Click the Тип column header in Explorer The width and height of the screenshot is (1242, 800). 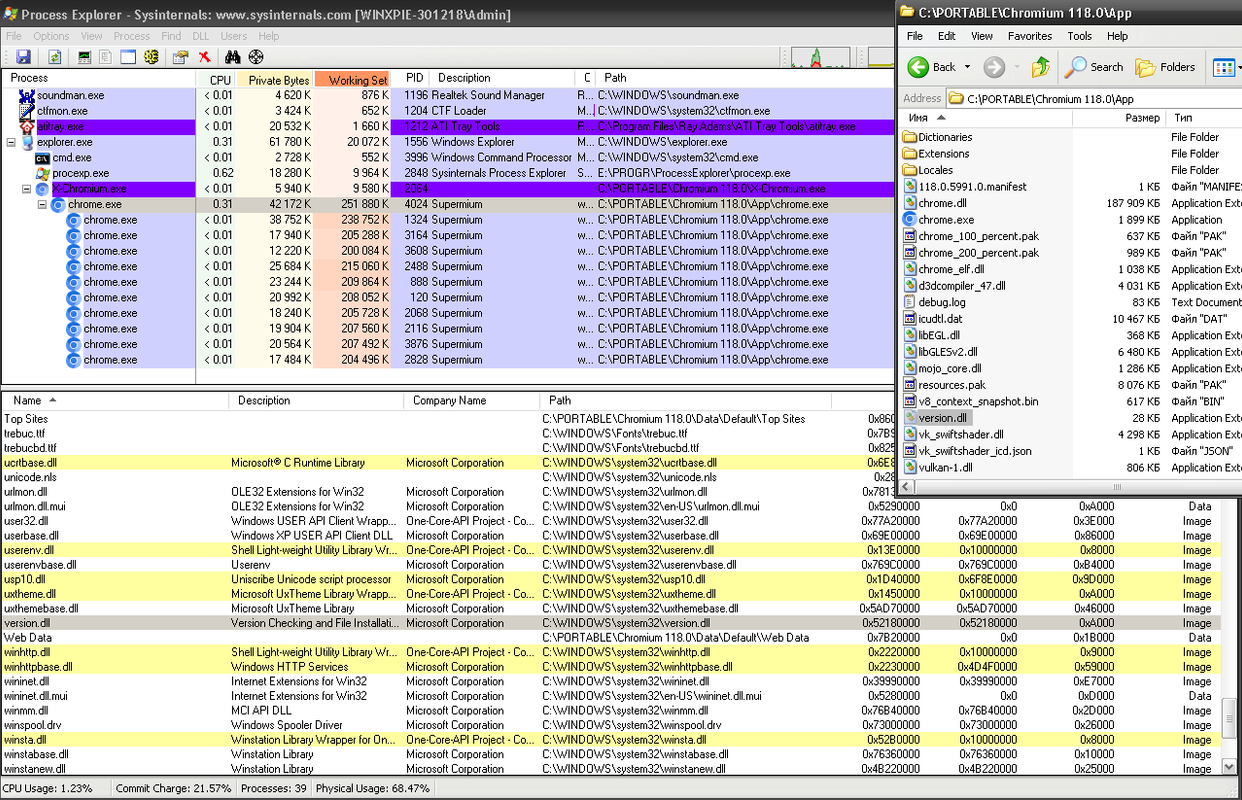(x=1204, y=118)
